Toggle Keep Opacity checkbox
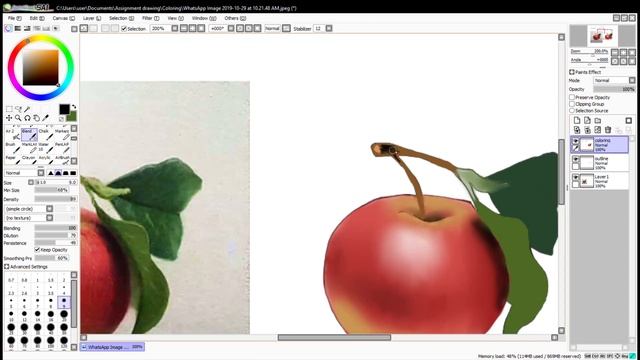 [37, 249]
